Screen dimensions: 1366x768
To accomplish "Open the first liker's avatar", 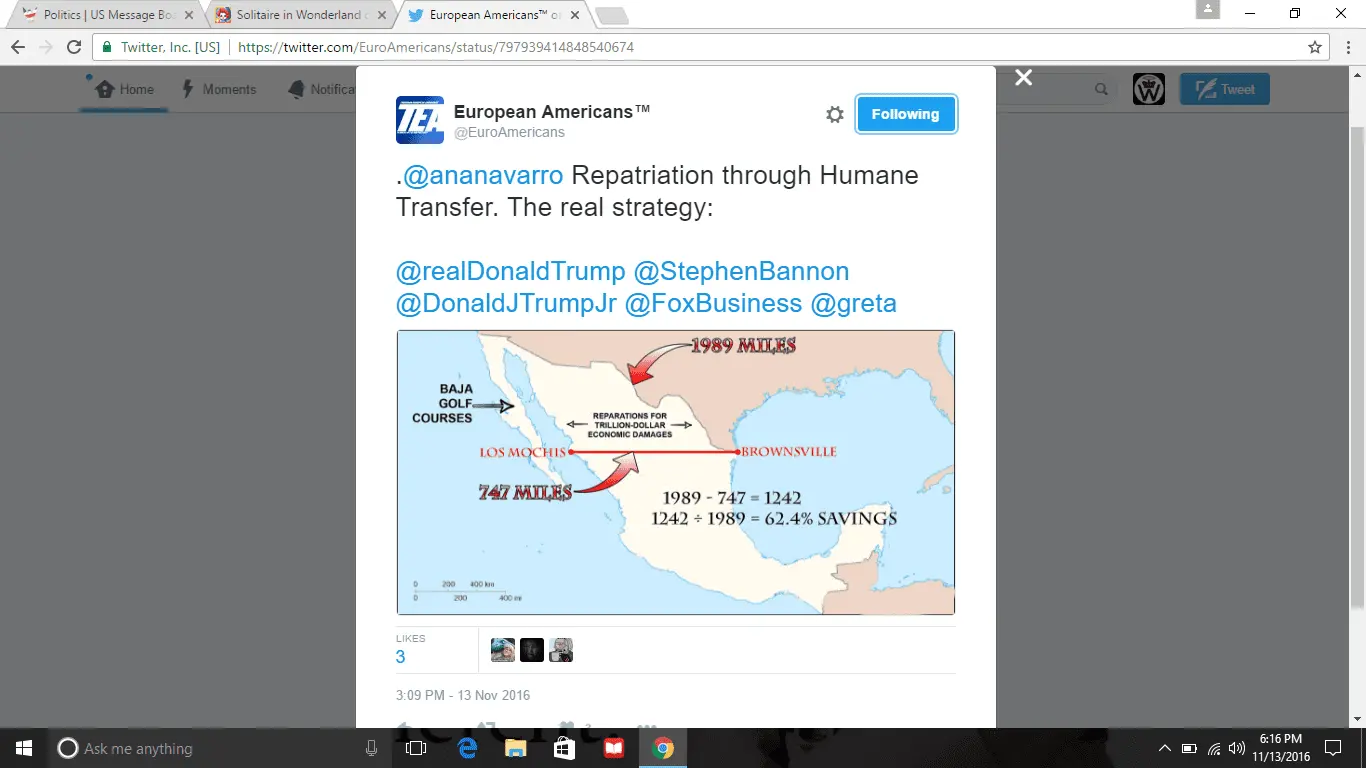I will (x=503, y=650).
